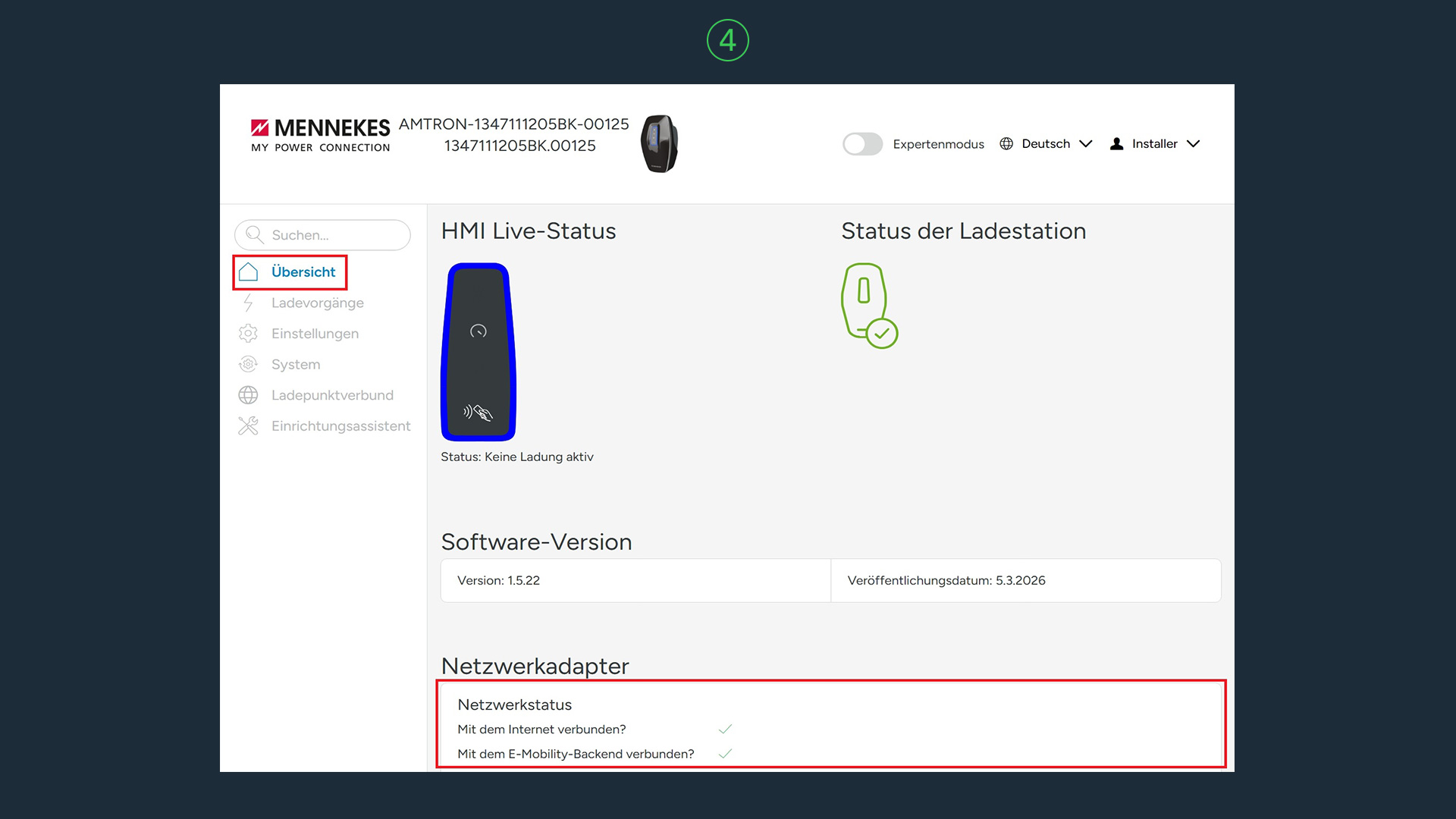Click the Installer user profile icon
The width and height of the screenshot is (1456, 819).
tap(1116, 144)
